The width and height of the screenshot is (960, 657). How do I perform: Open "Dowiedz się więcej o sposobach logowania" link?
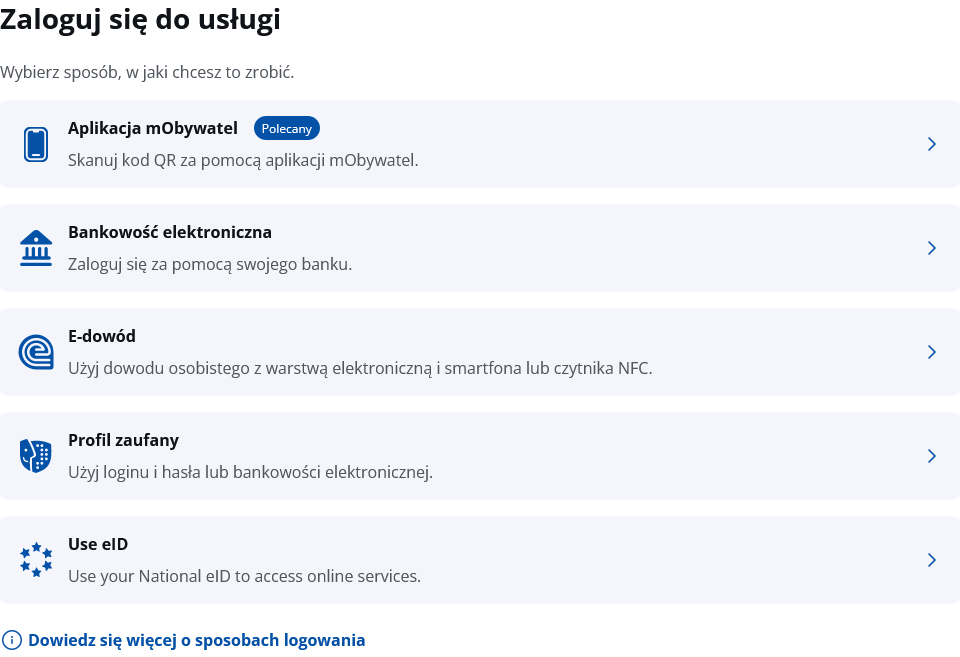click(x=197, y=640)
